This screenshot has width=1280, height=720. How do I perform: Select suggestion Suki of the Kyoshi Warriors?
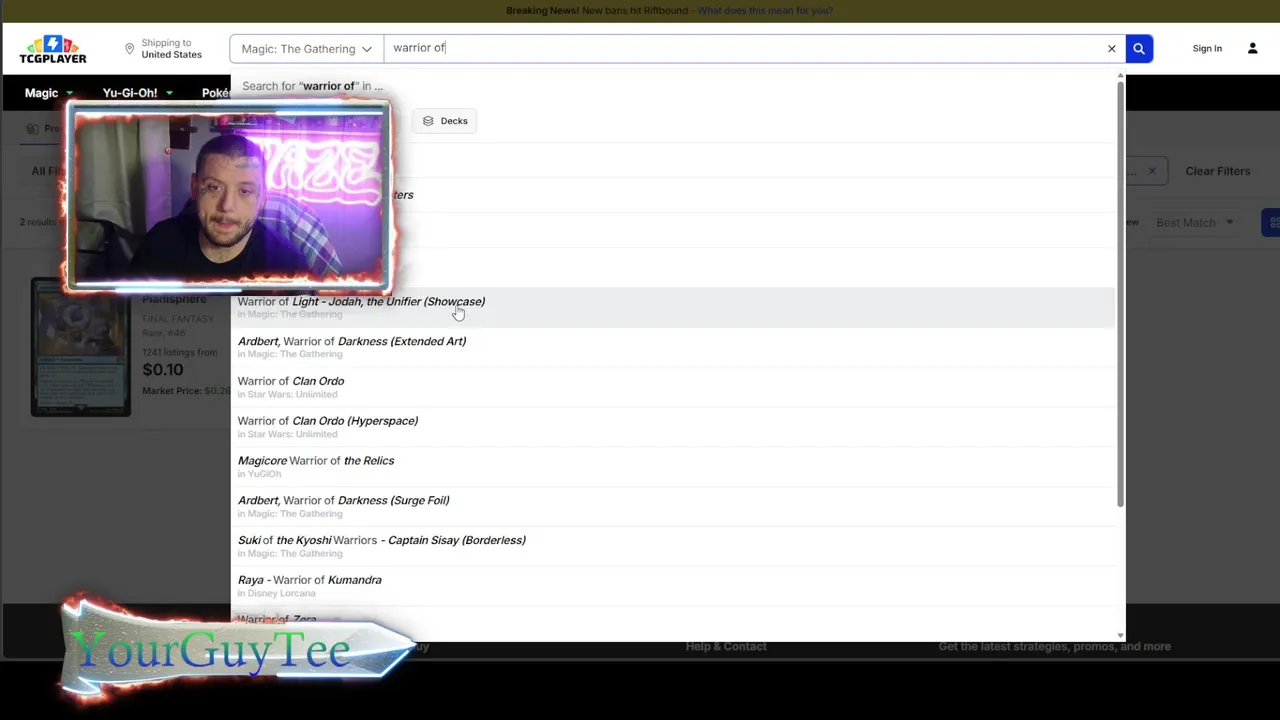tap(673, 546)
